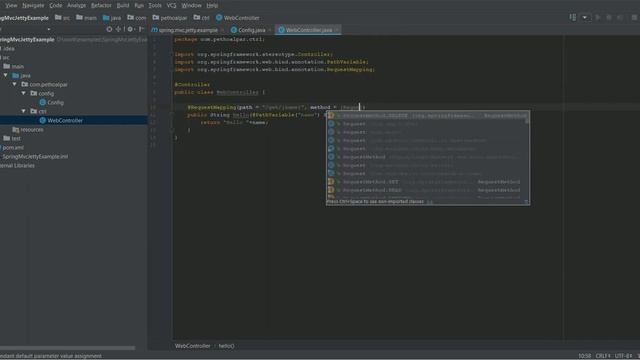640x360 pixels.
Task: Click the java breadcrumb in navigation bar
Action: [x=112, y=18]
